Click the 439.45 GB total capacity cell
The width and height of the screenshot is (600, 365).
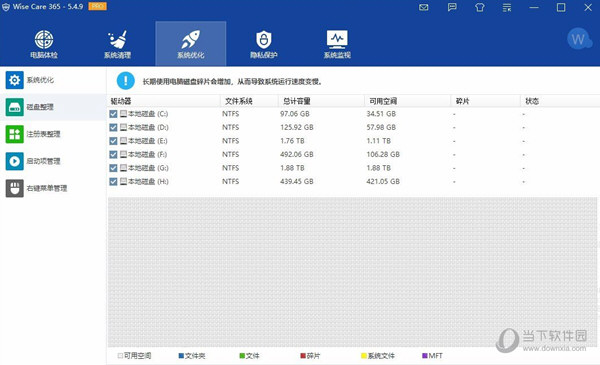pyautogui.click(x=297, y=182)
